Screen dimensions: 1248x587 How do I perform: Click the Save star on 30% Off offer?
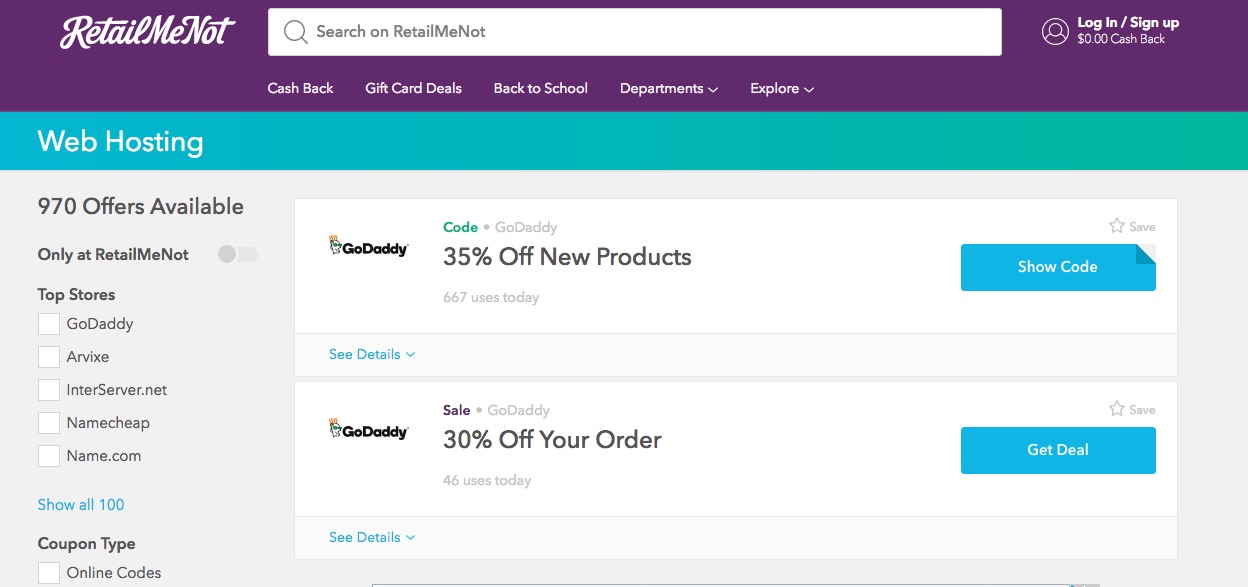[1117, 409]
